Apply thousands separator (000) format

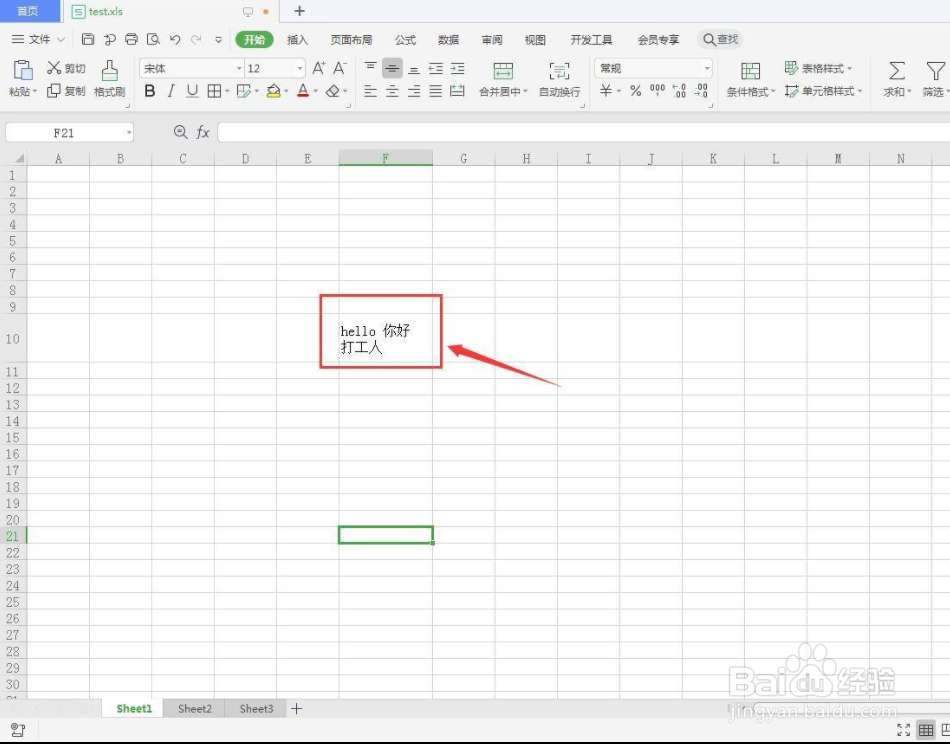(x=657, y=91)
